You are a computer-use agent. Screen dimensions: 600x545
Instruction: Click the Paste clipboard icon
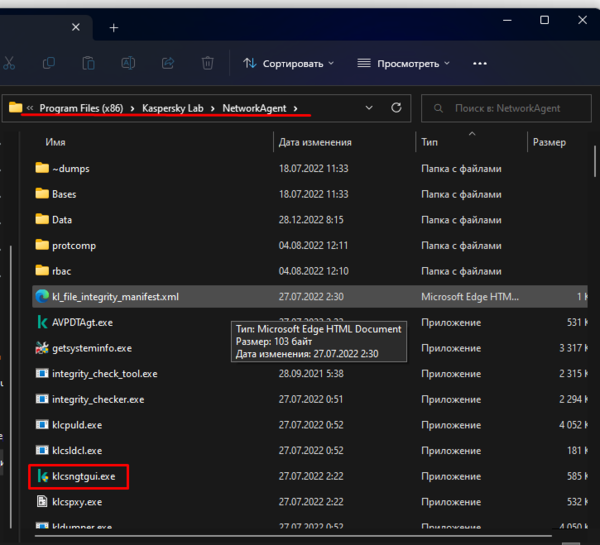coord(89,63)
